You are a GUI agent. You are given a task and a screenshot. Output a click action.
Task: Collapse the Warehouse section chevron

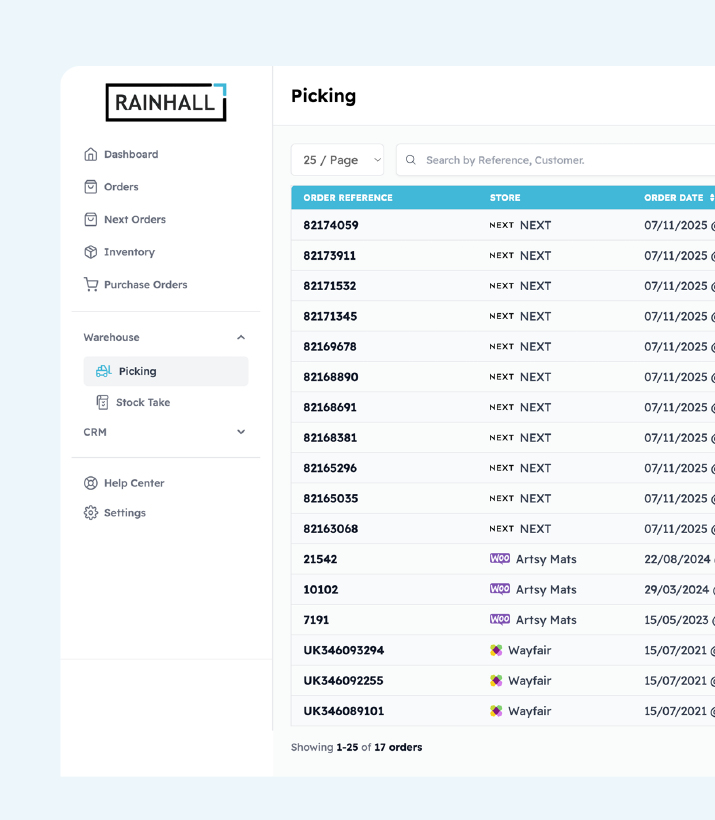click(x=241, y=338)
